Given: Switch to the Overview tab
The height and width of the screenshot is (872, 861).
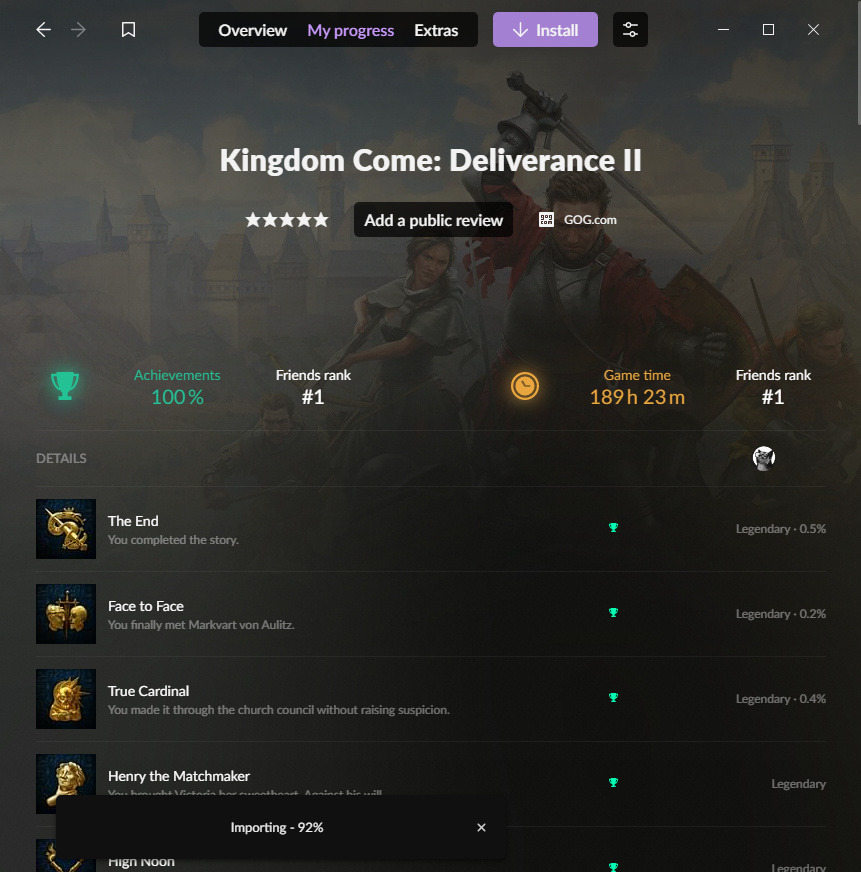Looking at the screenshot, I should point(253,30).
